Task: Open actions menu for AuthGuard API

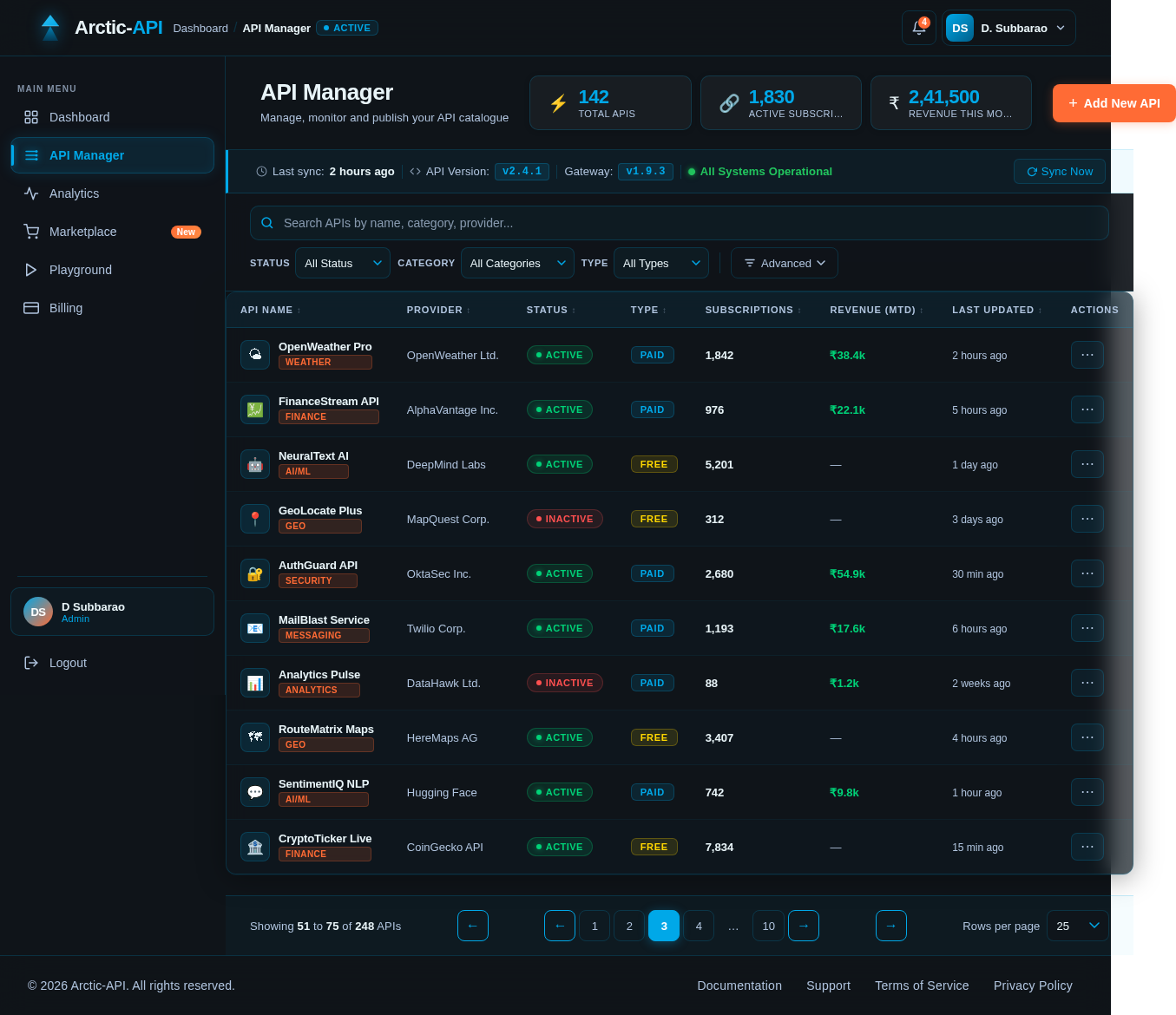Action: (x=1087, y=573)
